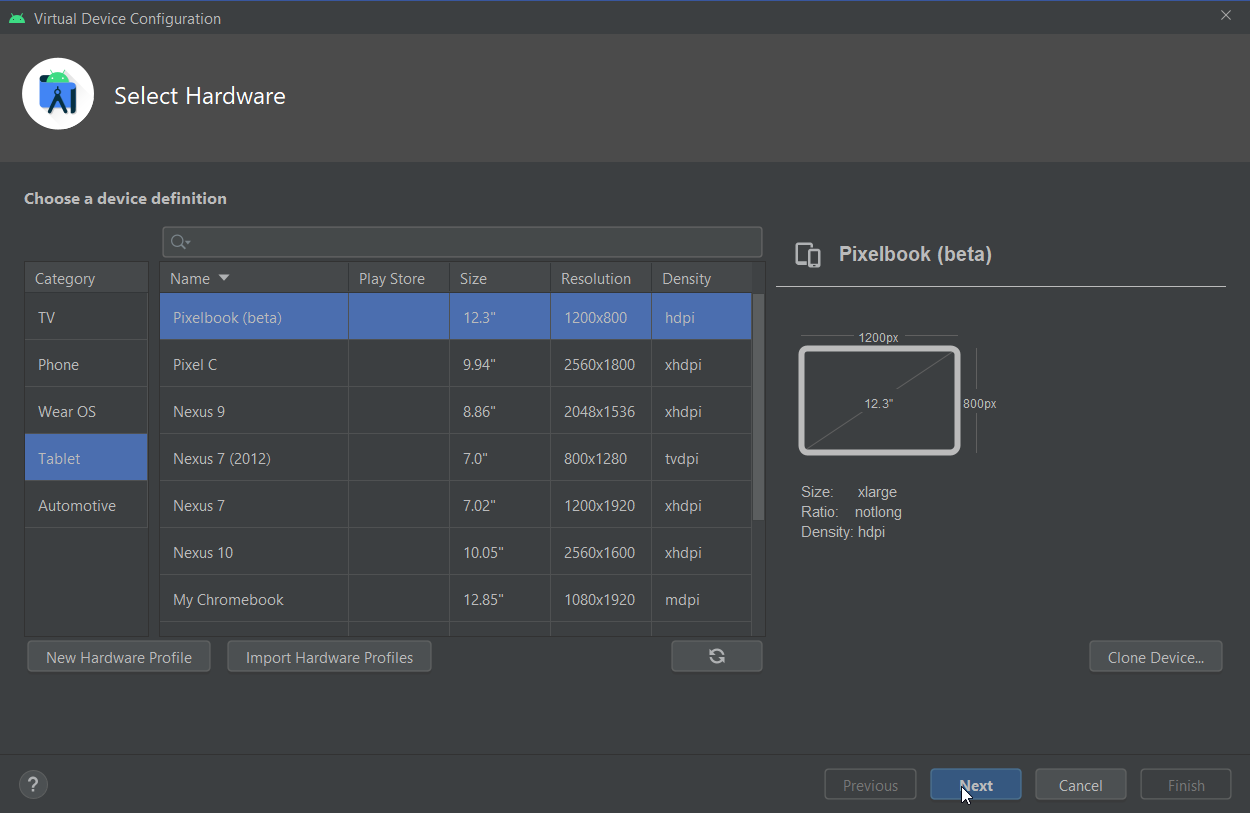Screen dimensions: 1250x813
Task: Click the Finish button
Action: (x=1186, y=785)
